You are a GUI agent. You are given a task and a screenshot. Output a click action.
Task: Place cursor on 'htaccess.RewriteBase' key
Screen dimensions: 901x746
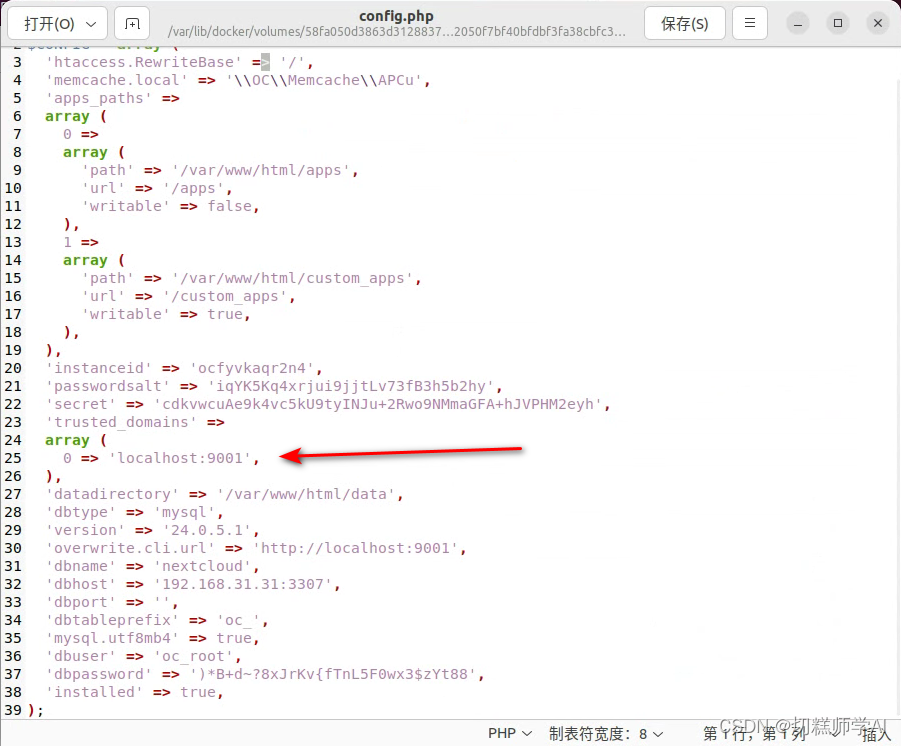(x=144, y=62)
